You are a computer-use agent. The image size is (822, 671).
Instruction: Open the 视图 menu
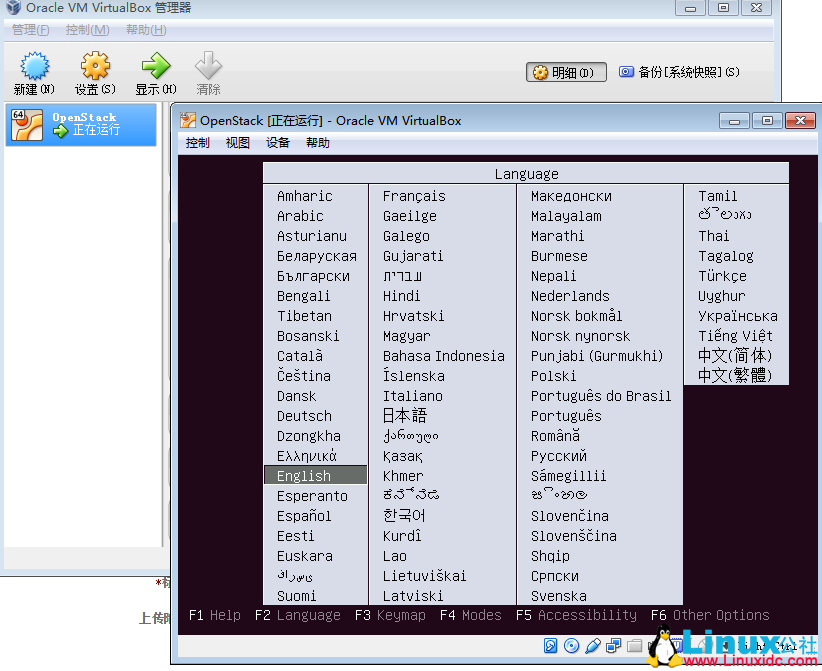tap(237, 142)
